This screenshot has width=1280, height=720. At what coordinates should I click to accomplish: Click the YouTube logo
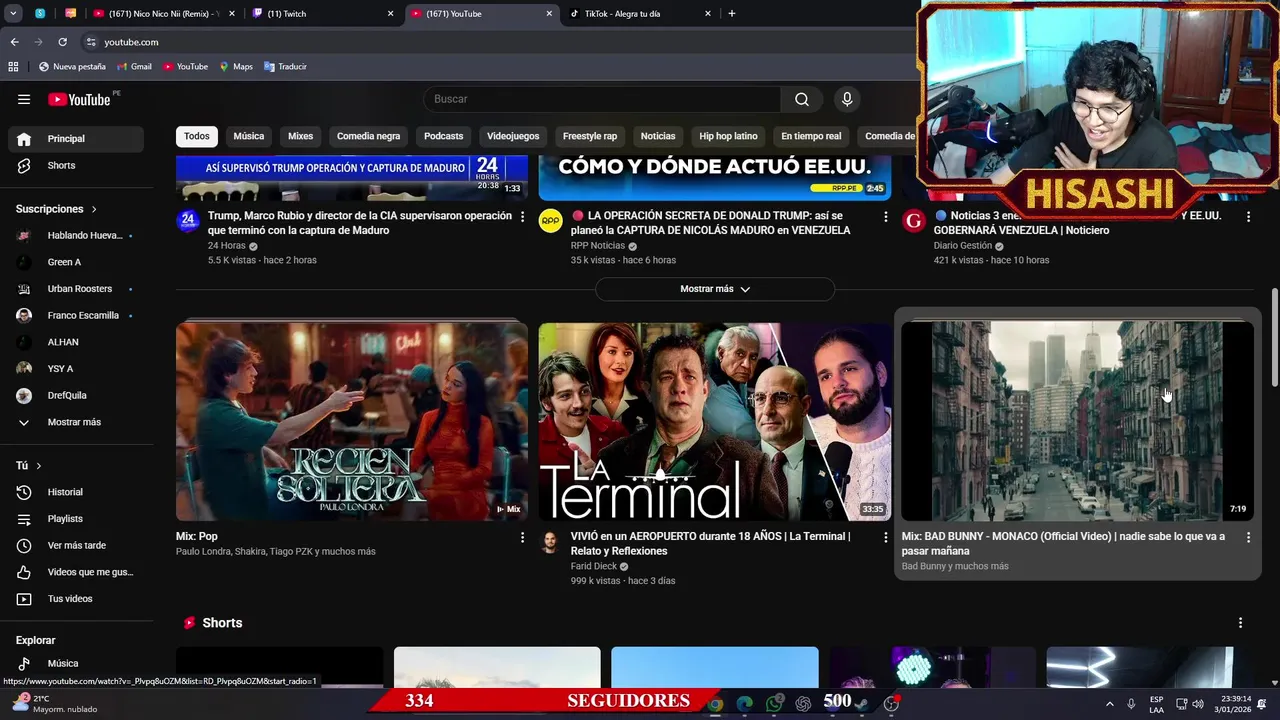click(x=79, y=99)
